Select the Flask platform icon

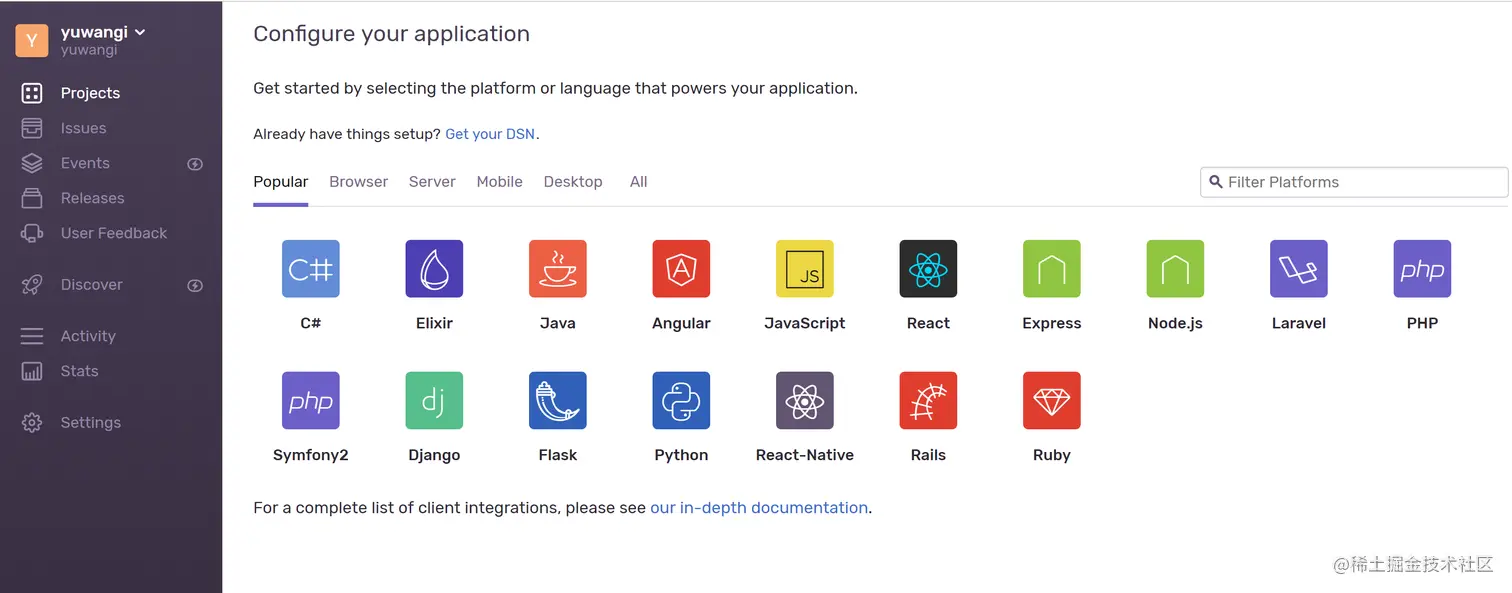pos(558,401)
